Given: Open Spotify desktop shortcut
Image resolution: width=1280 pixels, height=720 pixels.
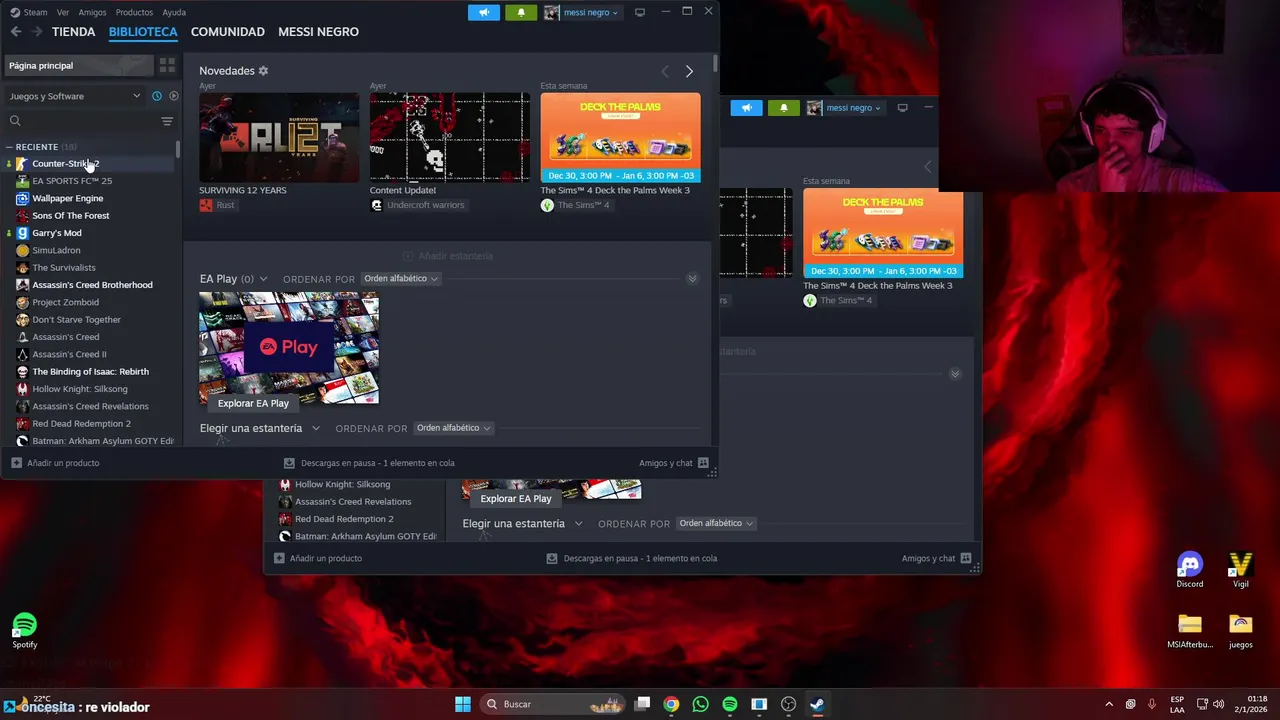Looking at the screenshot, I should coord(25,631).
